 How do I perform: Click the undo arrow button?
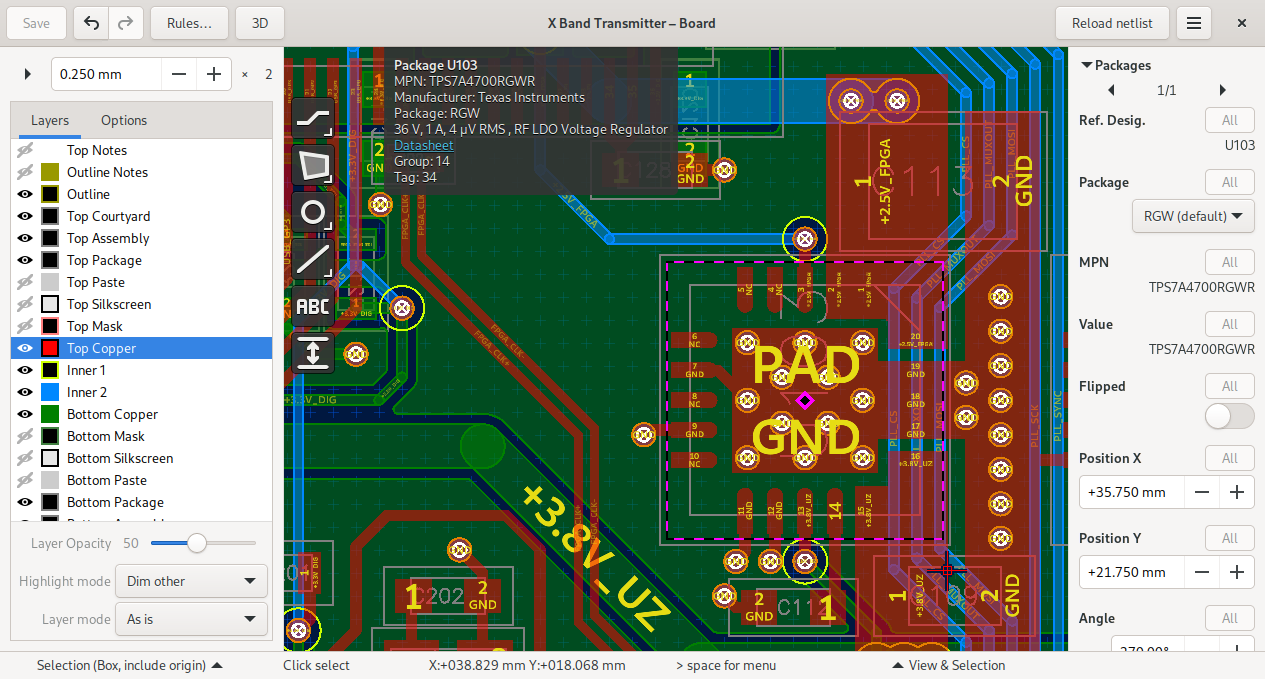pyautogui.click(x=92, y=23)
